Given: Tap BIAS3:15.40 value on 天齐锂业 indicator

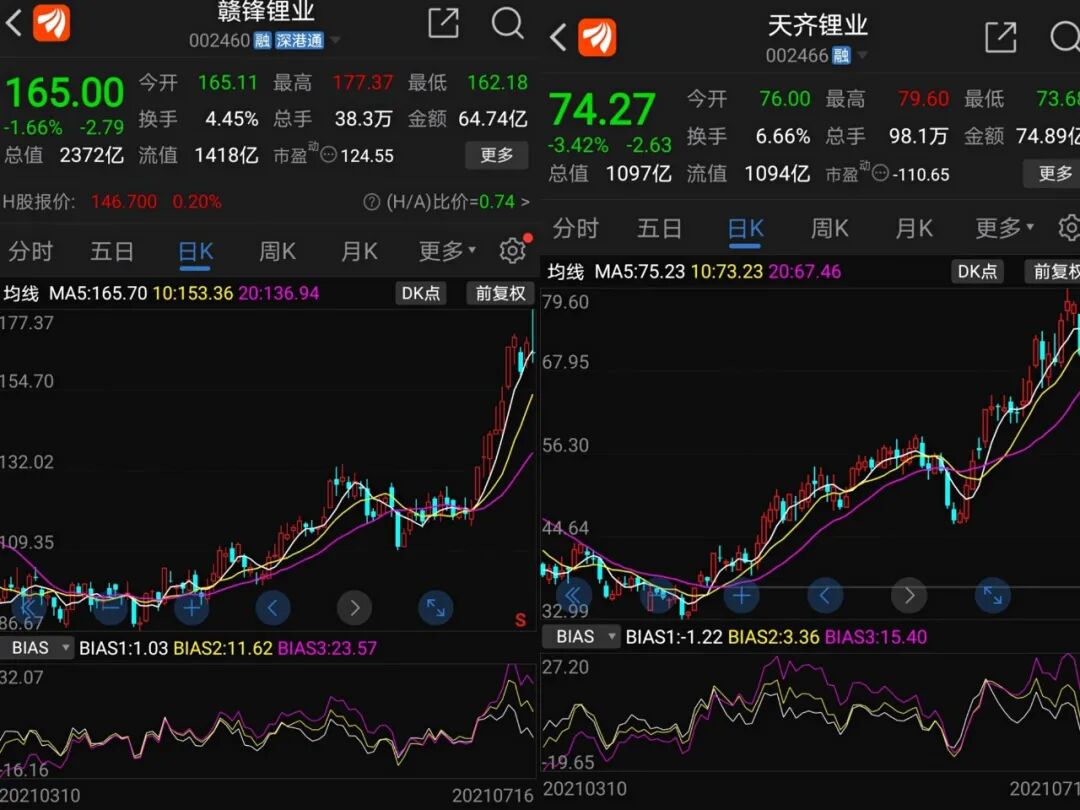Looking at the screenshot, I should (x=875, y=636).
